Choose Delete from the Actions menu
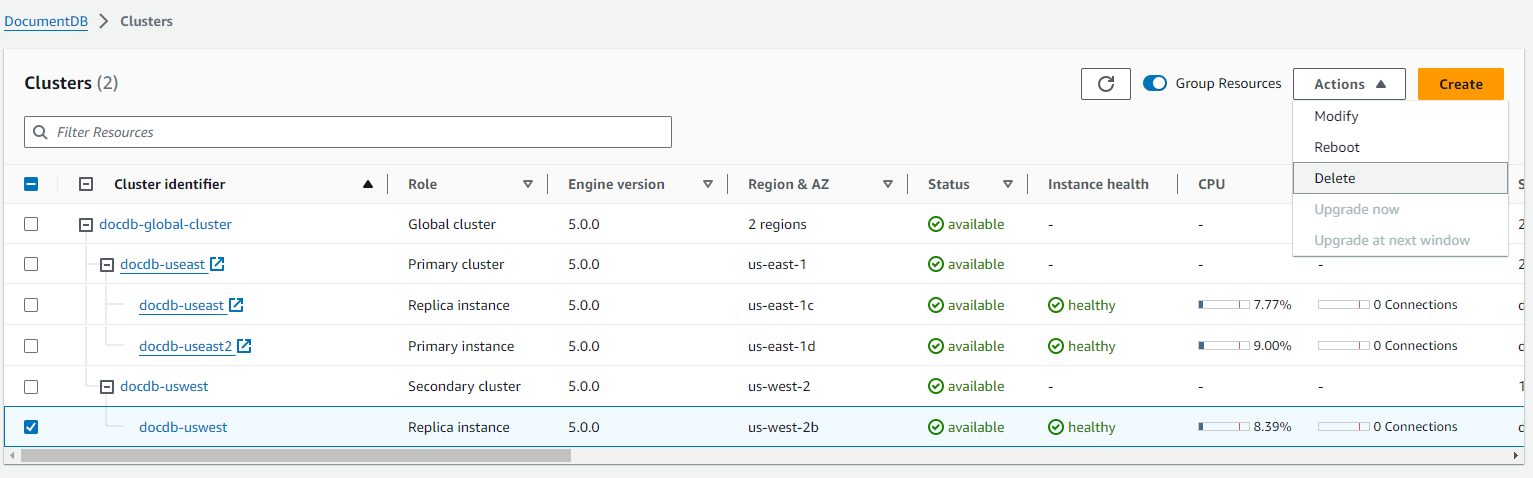This screenshot has height=478, width=1533. tap(1335, 178)
